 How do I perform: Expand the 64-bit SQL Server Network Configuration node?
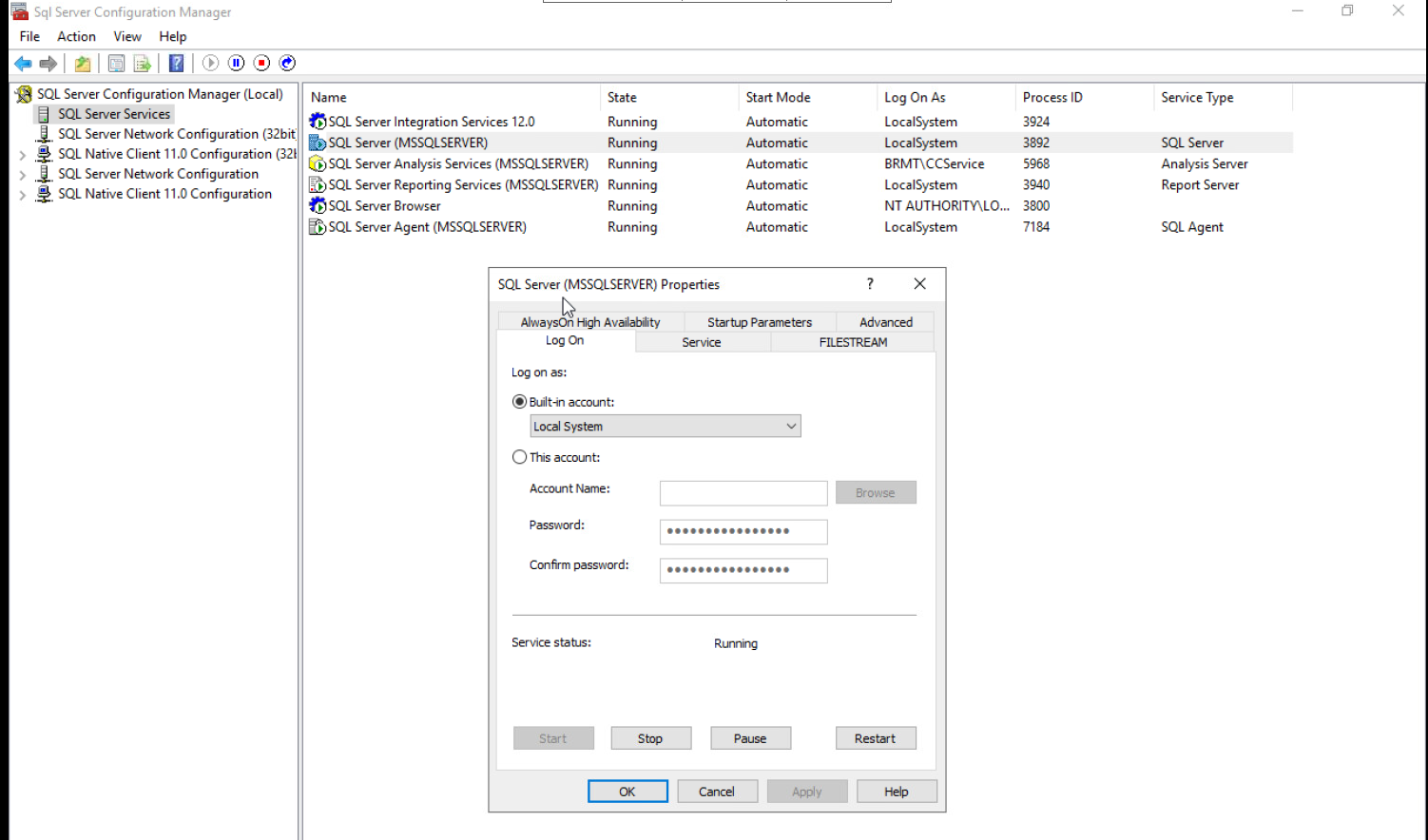(x=23, y=174)
